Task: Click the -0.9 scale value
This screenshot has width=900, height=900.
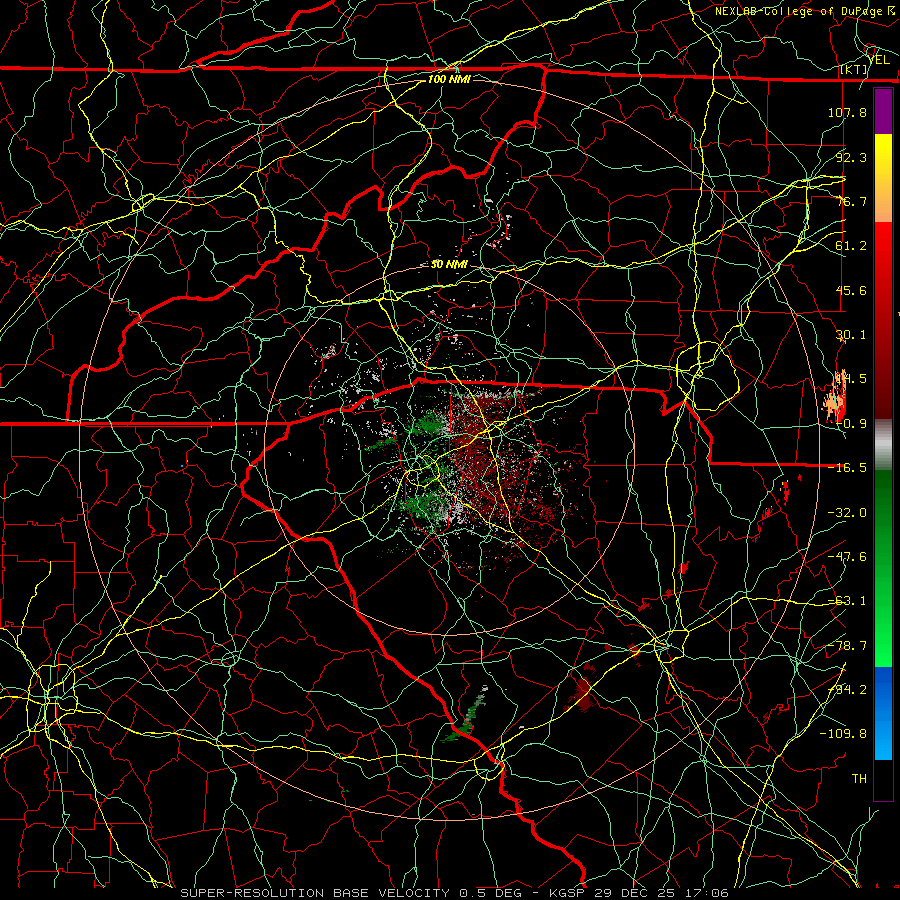Action: pyautogui.click(x=851, y=424)
